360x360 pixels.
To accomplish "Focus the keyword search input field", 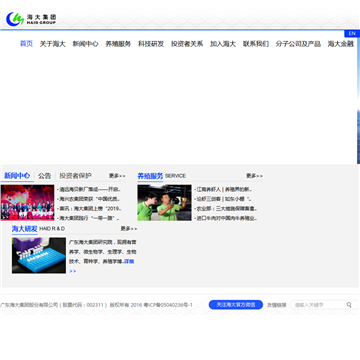I will pyautogui.click(x=318, y=305).
